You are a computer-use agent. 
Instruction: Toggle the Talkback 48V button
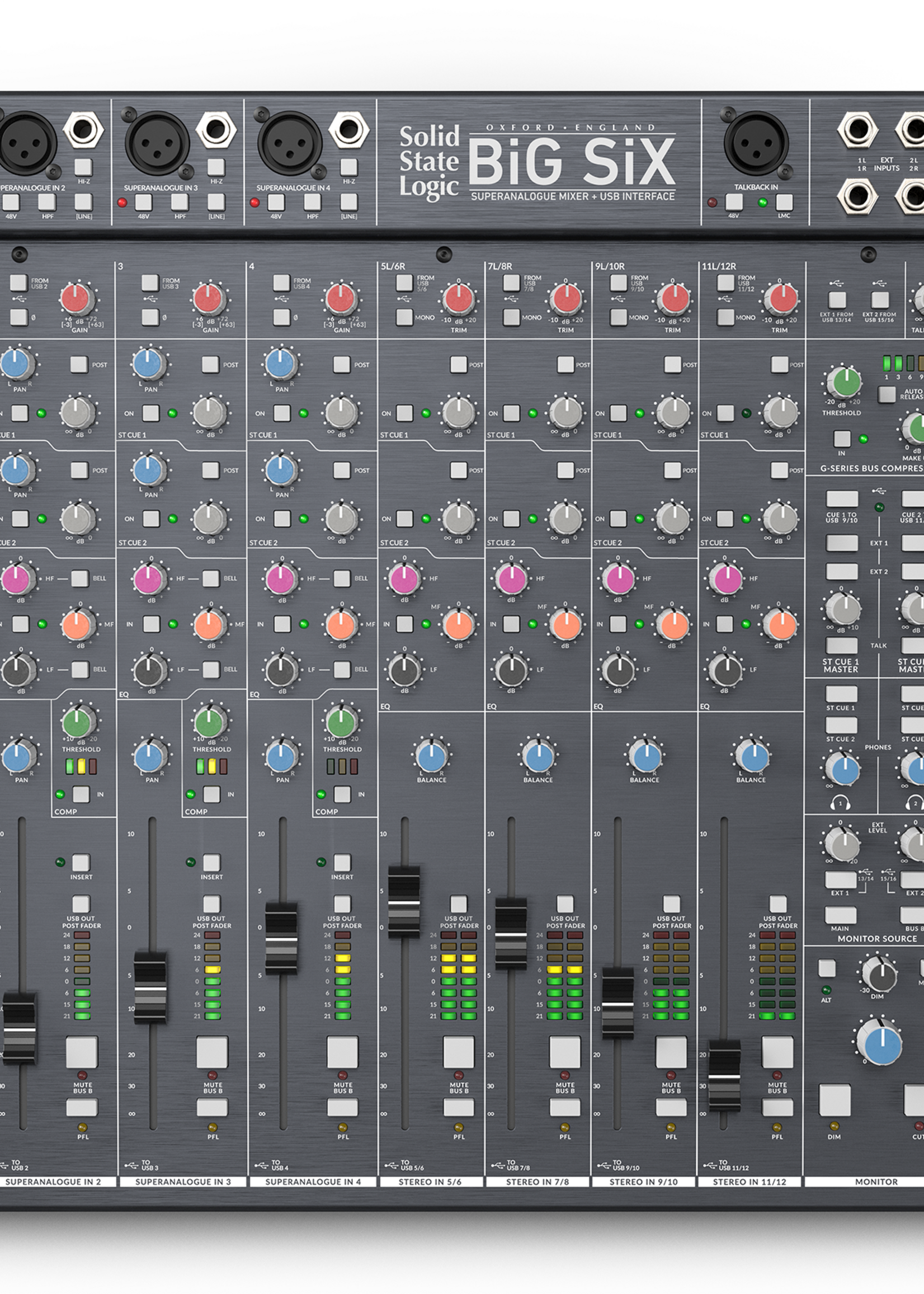[734, 202]
